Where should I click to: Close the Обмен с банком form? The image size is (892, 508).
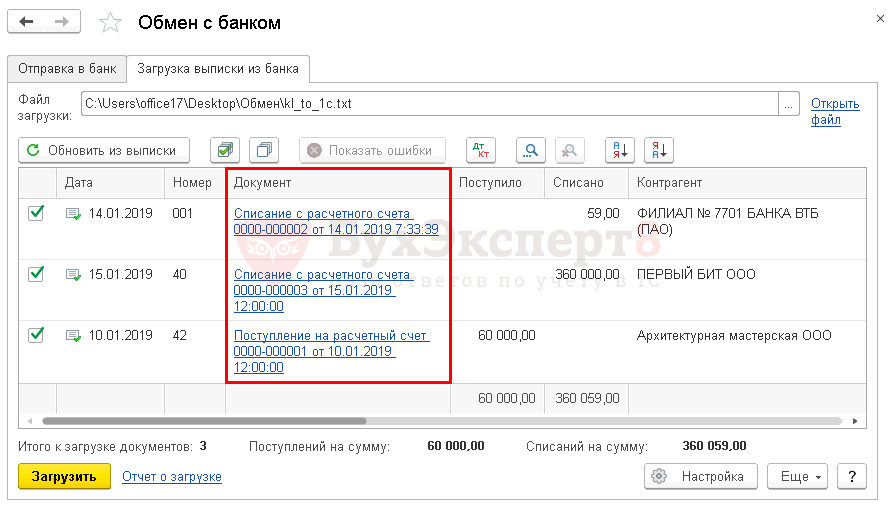coord(880,19)
